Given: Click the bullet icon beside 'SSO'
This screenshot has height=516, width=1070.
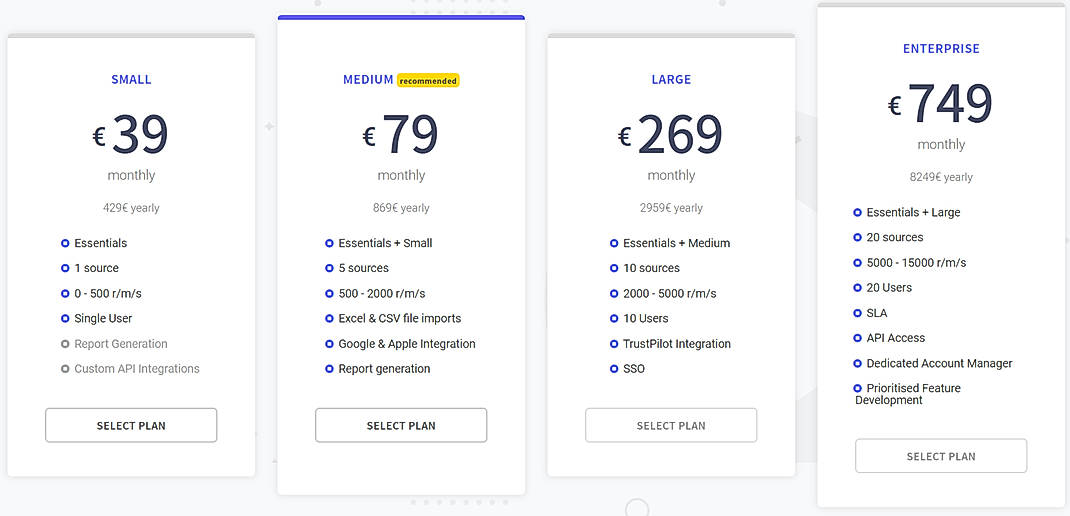Looking at the screenshot, I should click(613, 369).
